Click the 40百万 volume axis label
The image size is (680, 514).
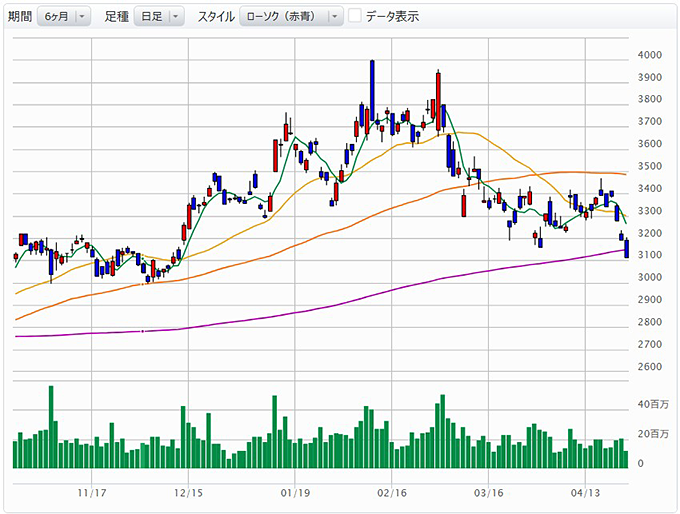tap(651, 405)
